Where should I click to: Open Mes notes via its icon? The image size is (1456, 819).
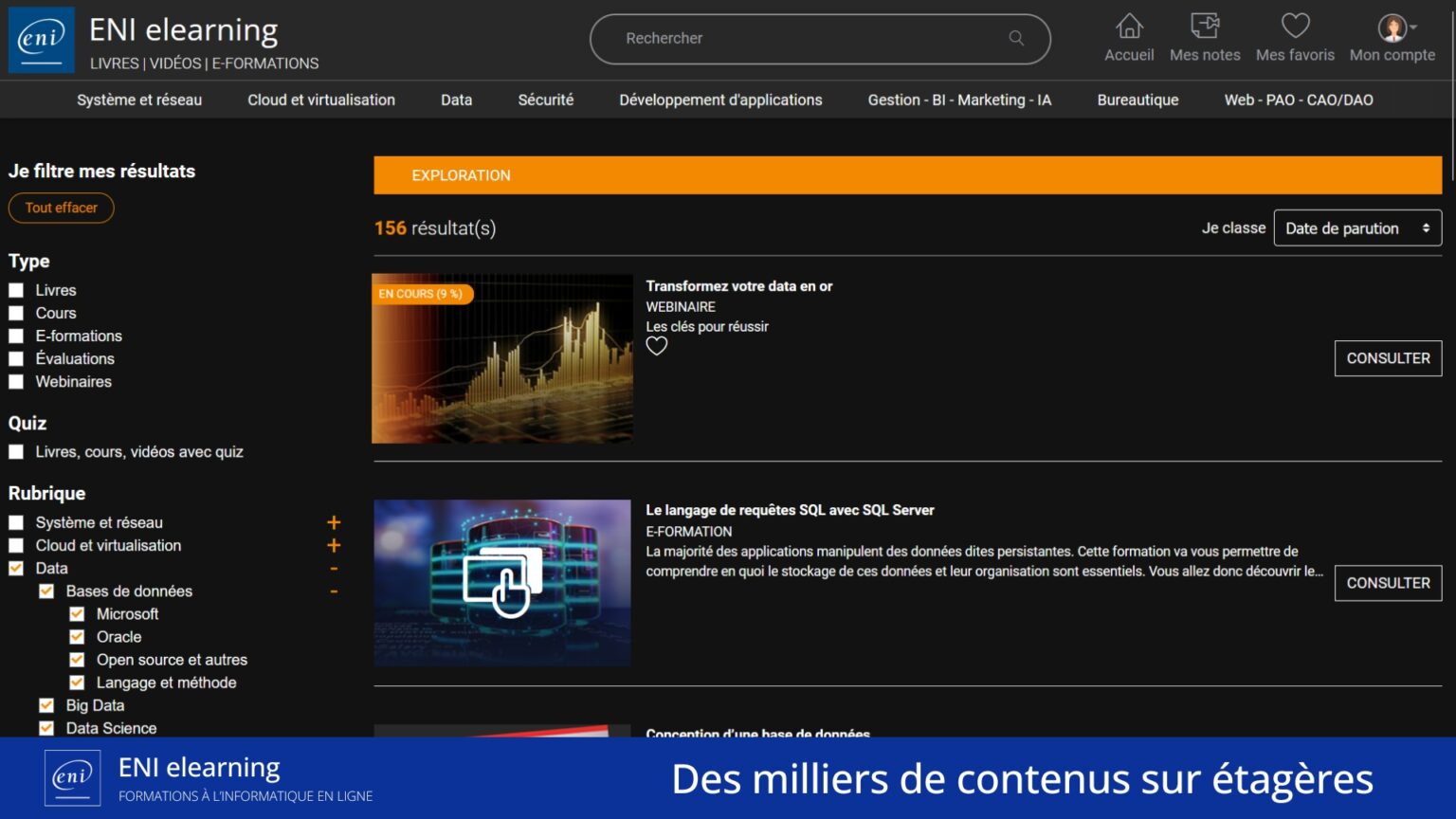click(1204, 27)
